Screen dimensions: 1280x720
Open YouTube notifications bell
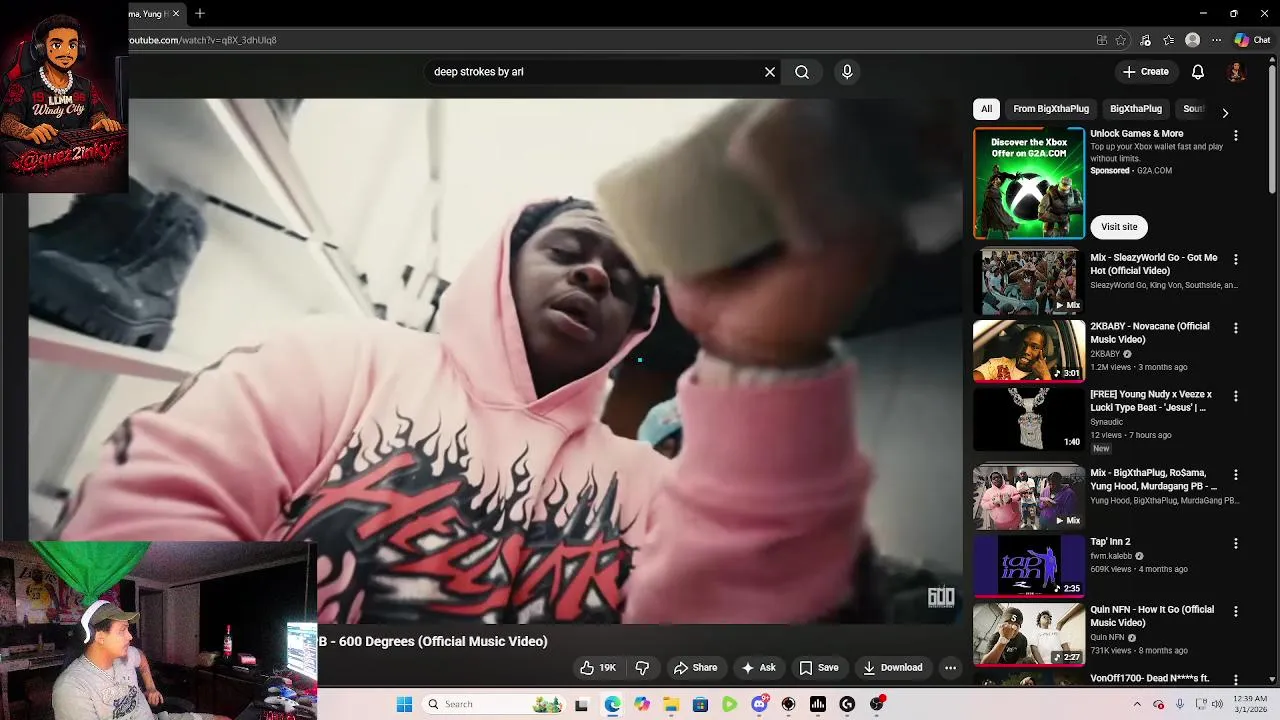pos(1198,72)
